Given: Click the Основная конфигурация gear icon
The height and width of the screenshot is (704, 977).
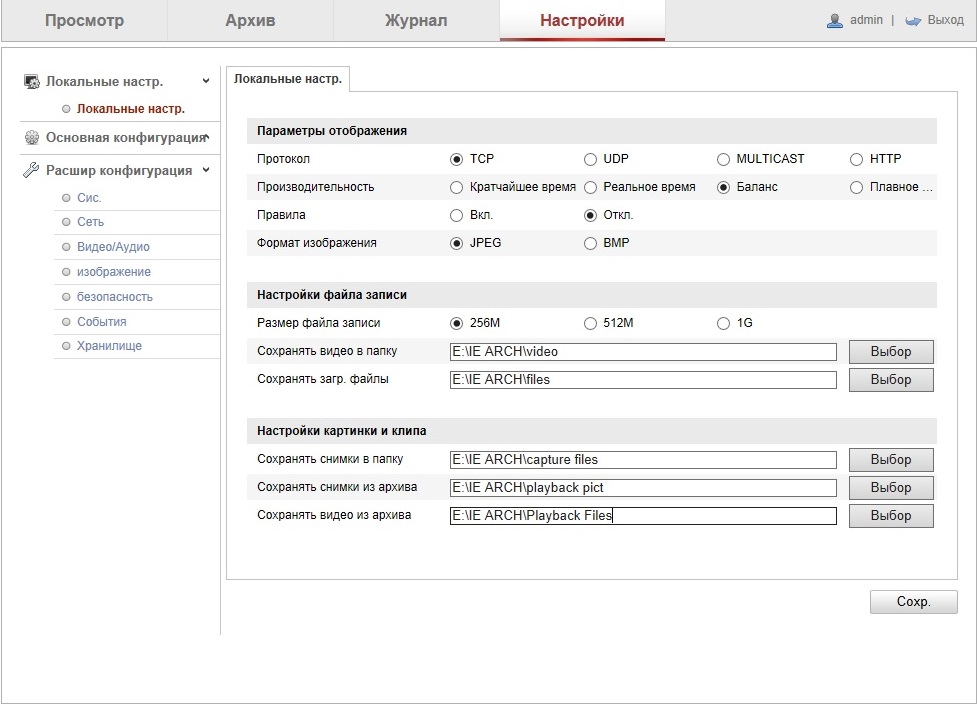Looking at the screenshot, I should tap(31, 138).
